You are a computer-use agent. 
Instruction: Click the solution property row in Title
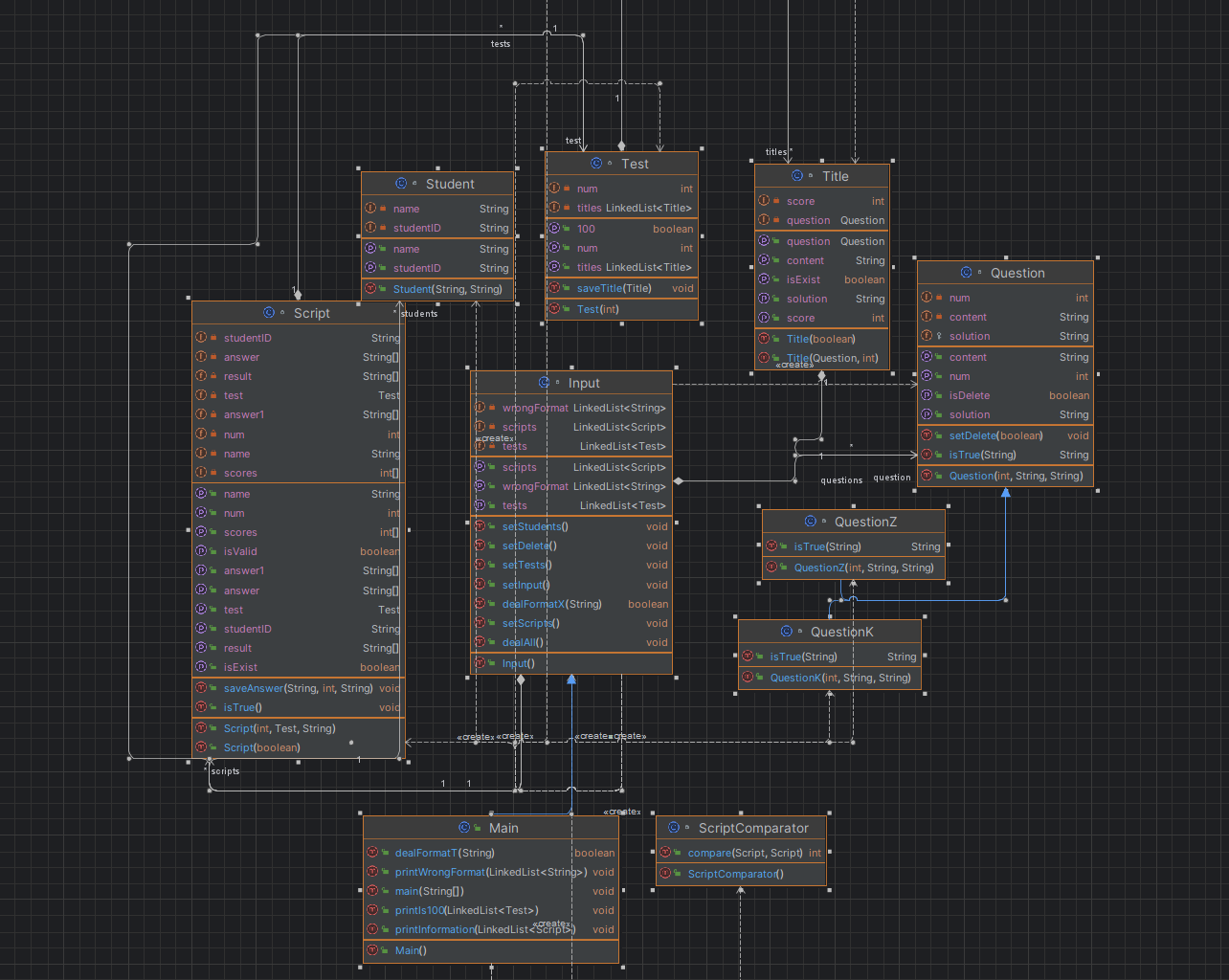click(x=822, y=299)
